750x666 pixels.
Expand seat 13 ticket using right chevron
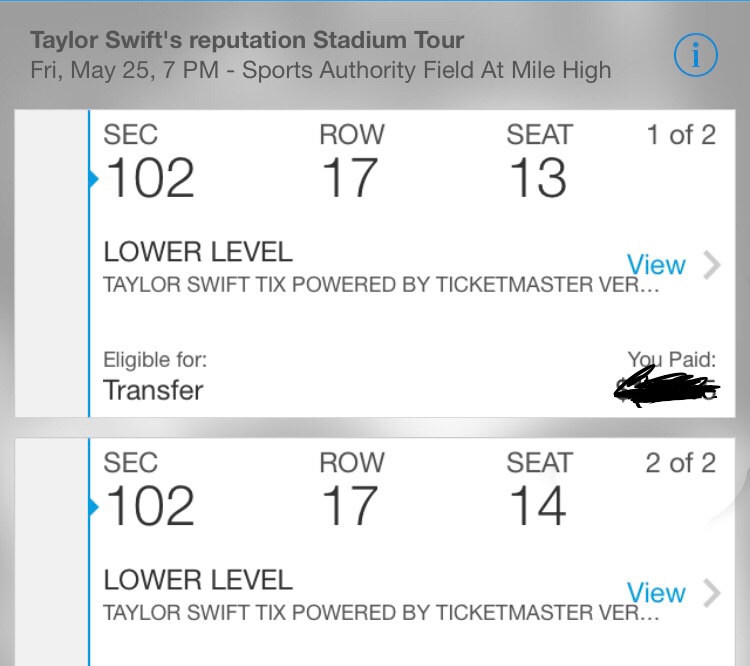coord(712,265)
